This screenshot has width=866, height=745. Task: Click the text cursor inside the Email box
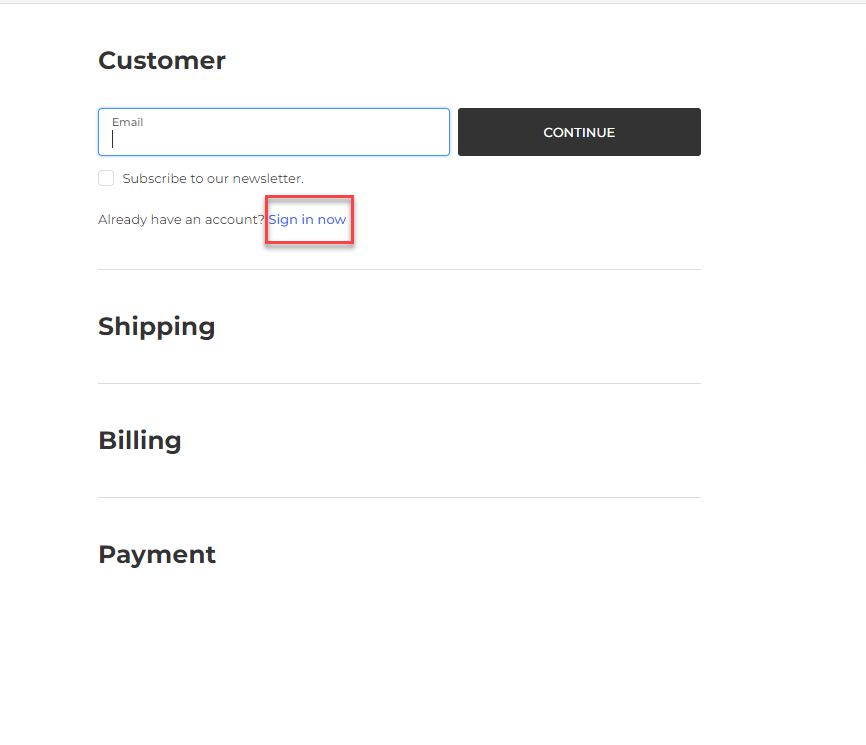[x=113, y=140]
